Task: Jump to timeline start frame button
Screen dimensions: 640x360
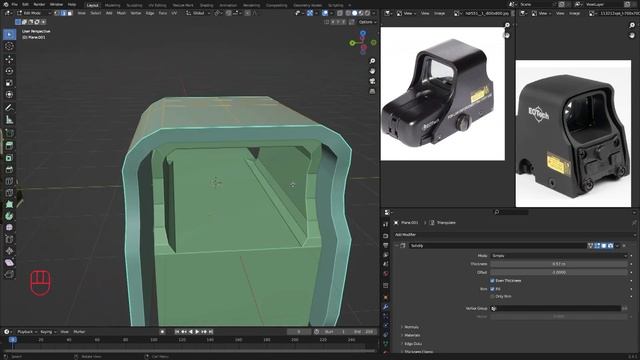Action: tap(177, 332)
